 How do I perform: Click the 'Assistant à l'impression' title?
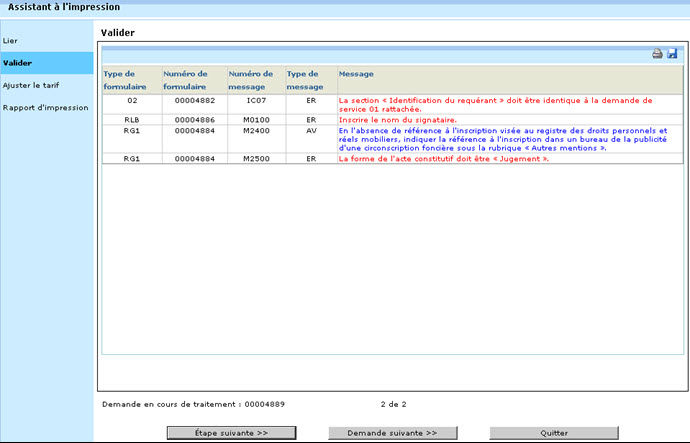click(x=64, y=7)
